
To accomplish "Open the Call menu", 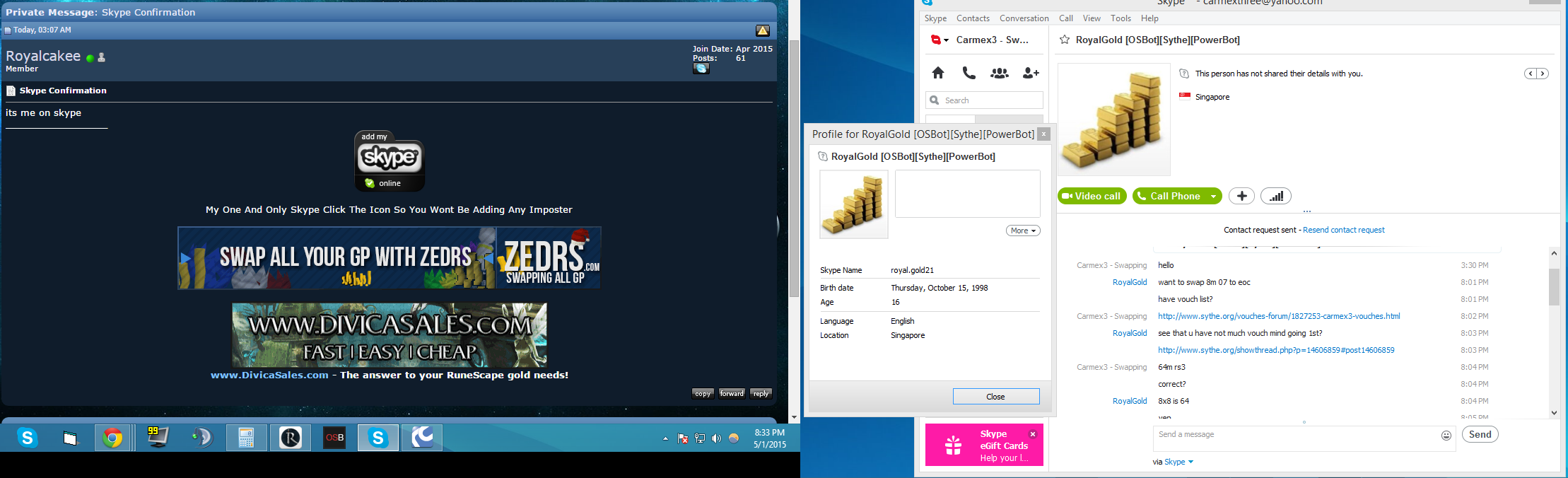I will coord(1066,18).
